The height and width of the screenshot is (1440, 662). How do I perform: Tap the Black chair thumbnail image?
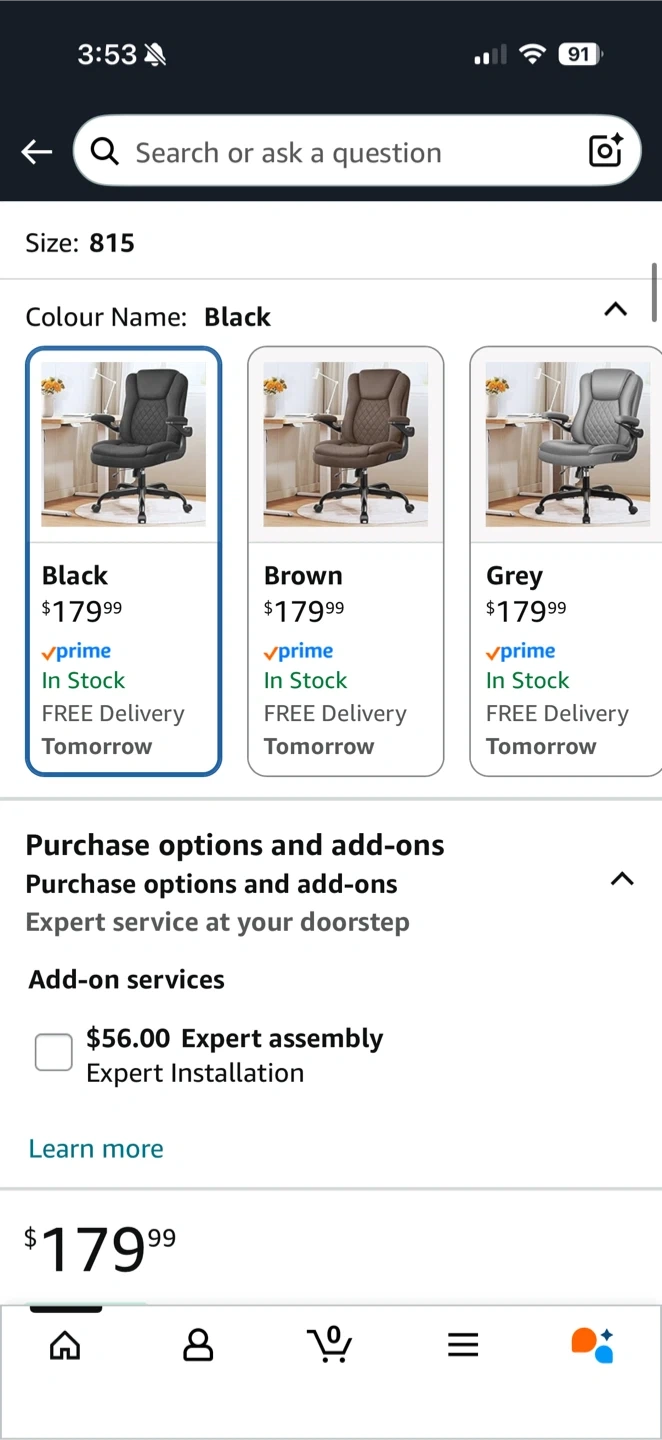(x=123, y=444)
